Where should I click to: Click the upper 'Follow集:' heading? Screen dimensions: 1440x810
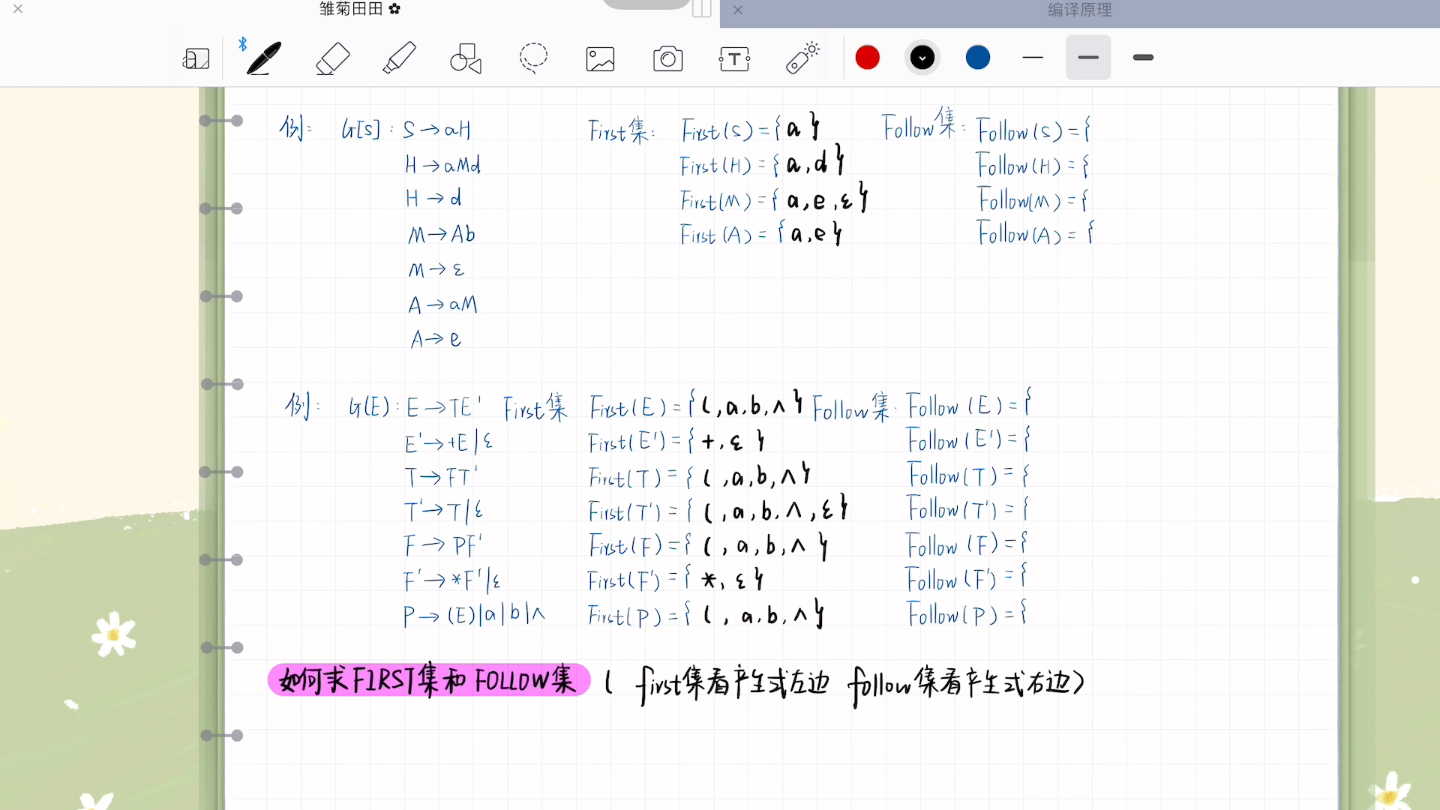pyautogui.click(x=924, y=127)
